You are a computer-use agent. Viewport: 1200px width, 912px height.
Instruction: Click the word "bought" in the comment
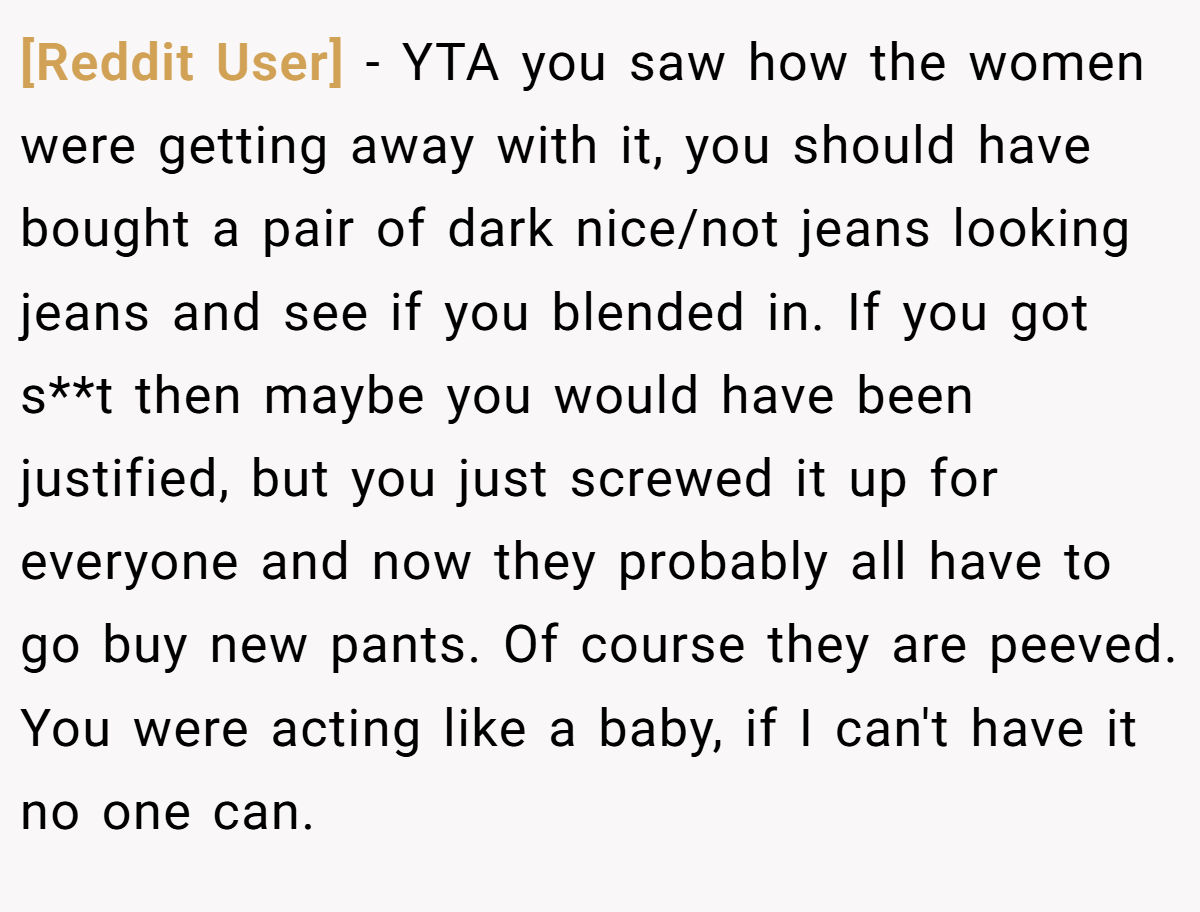[x=105, y=231]
